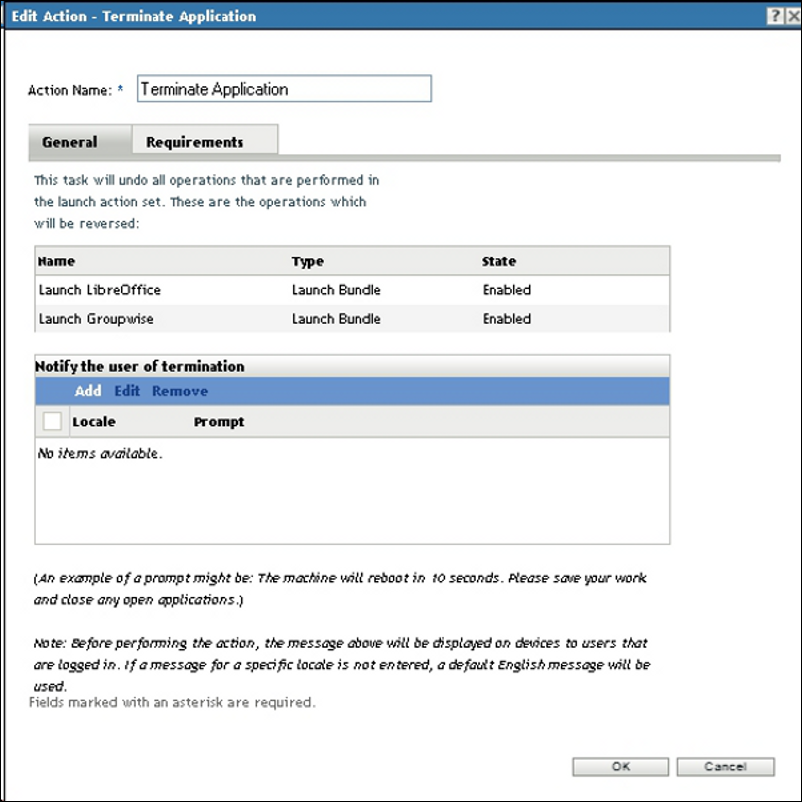Click the Enabled state of Launch LibreOffice

[x=505, y=290]
